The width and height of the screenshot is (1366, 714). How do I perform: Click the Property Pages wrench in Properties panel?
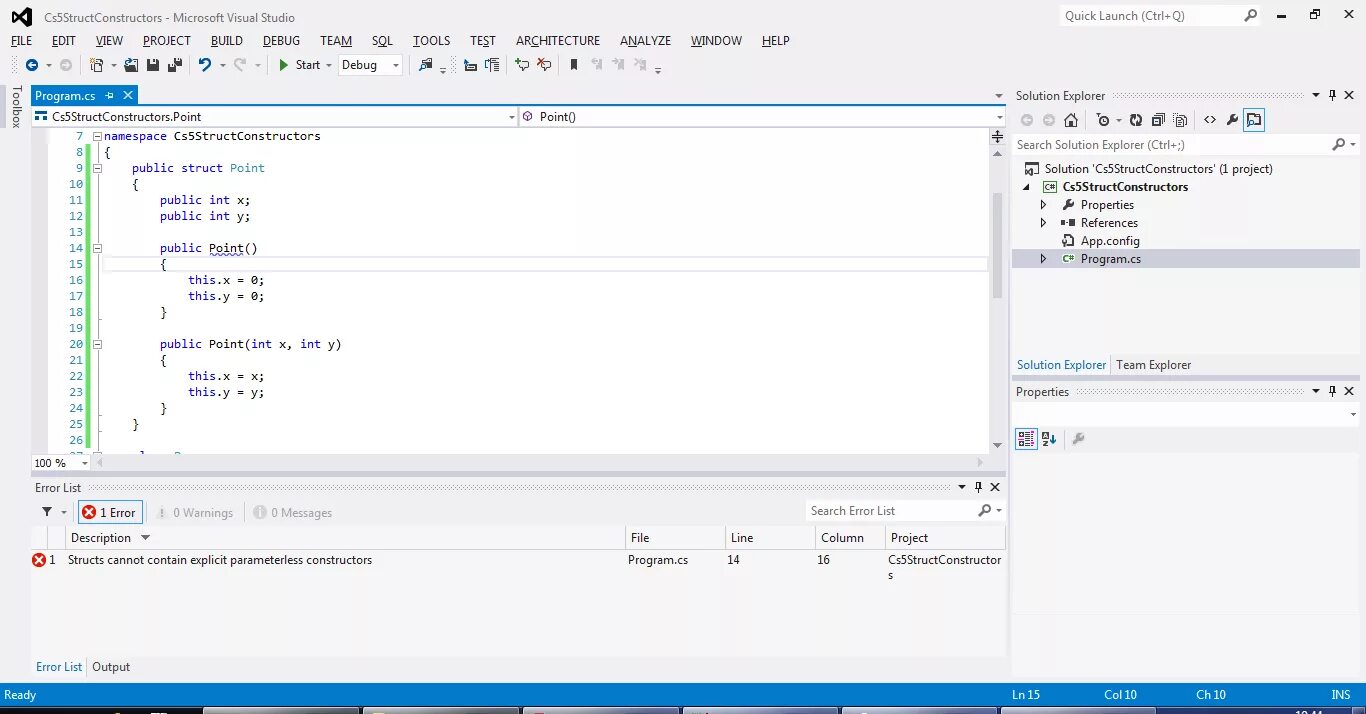1078,438
